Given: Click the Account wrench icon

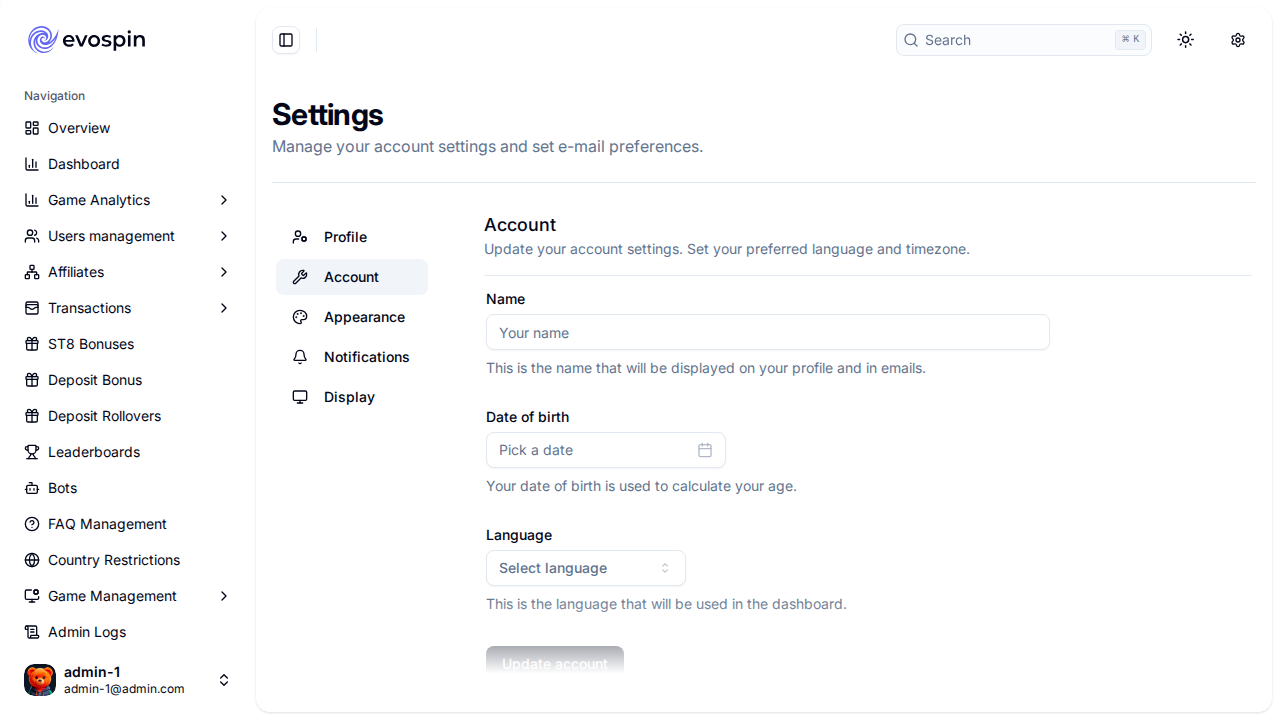Looking at the screenshot, I should coord(300,277).
